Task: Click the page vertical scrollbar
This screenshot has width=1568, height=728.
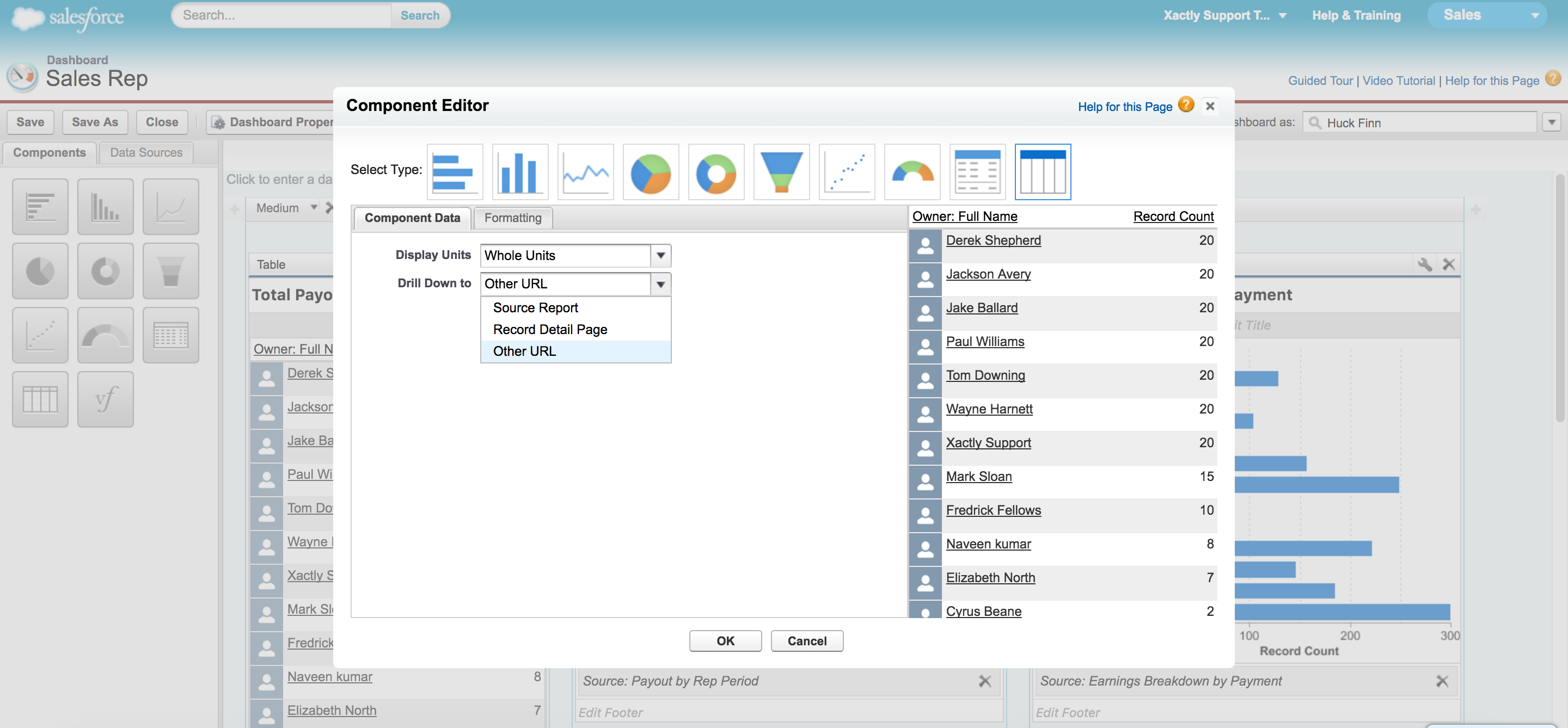Action: click(x=1560, y=298)
